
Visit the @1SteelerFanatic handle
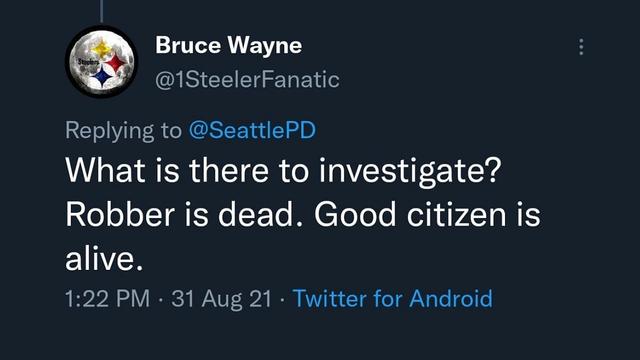tap(247, 79)
